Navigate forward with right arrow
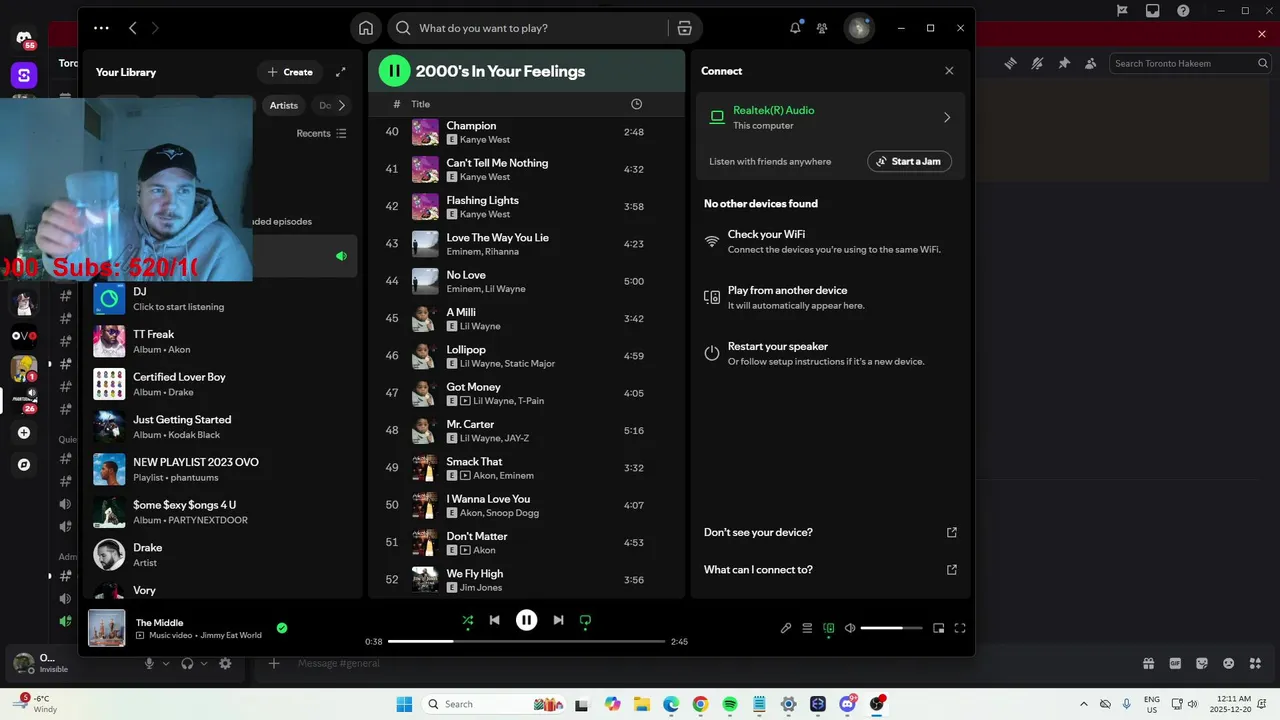 click(155, 28)
